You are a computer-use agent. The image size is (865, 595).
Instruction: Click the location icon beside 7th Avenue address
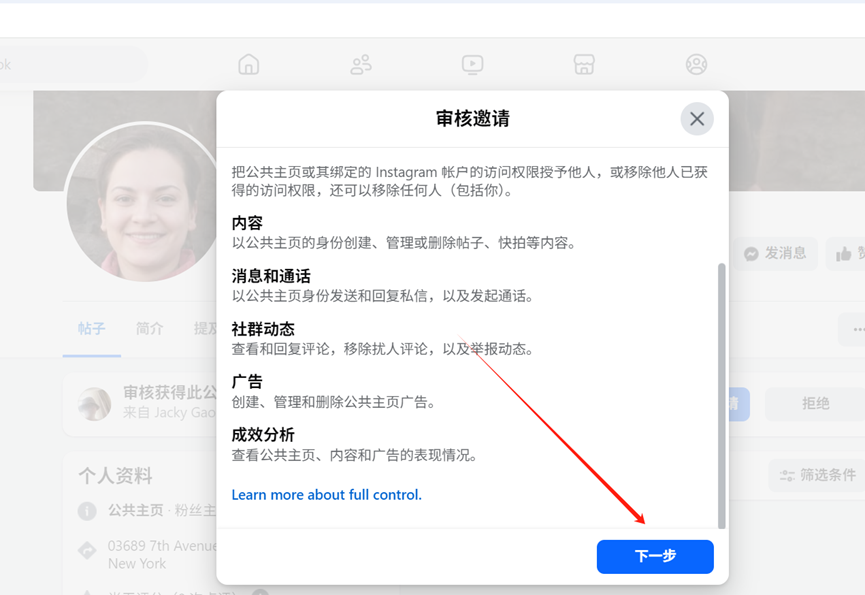(88, 549)
